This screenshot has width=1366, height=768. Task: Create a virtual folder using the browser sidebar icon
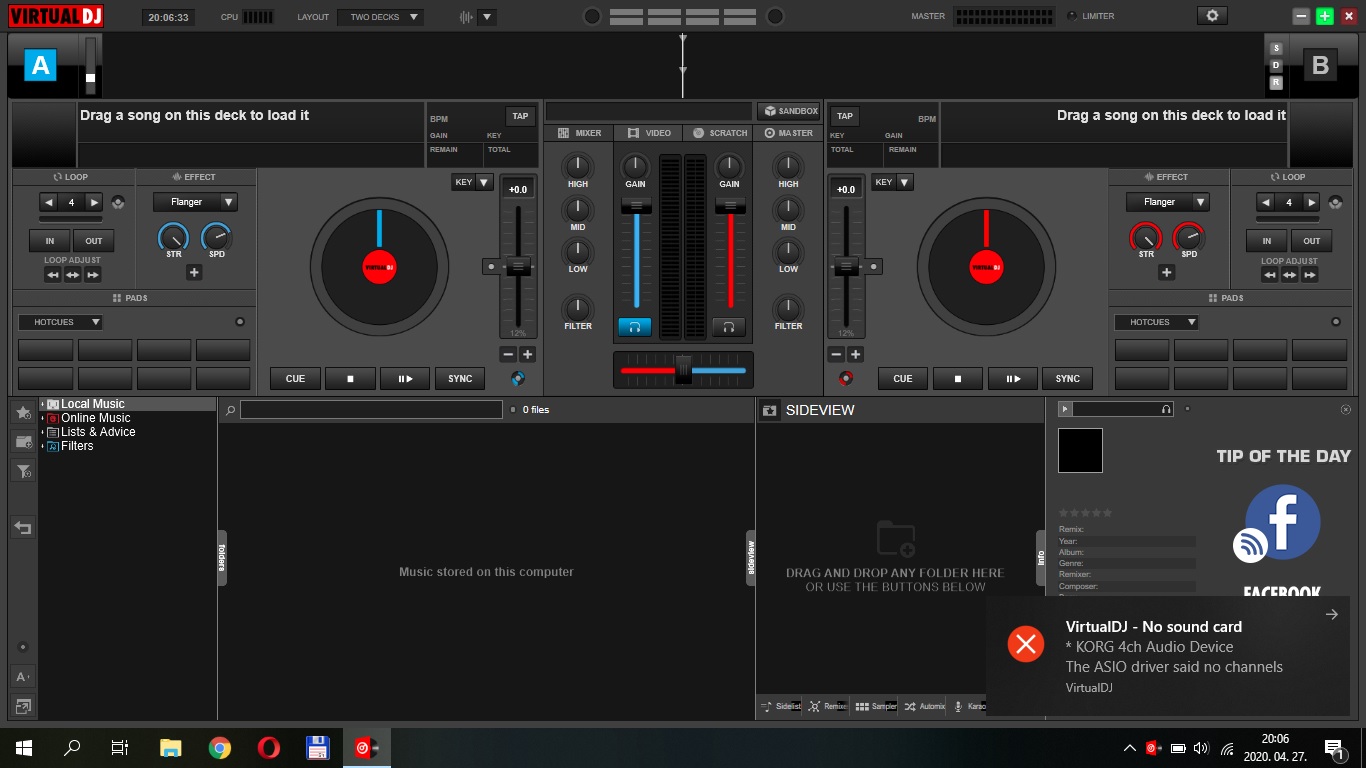[23, 441]
